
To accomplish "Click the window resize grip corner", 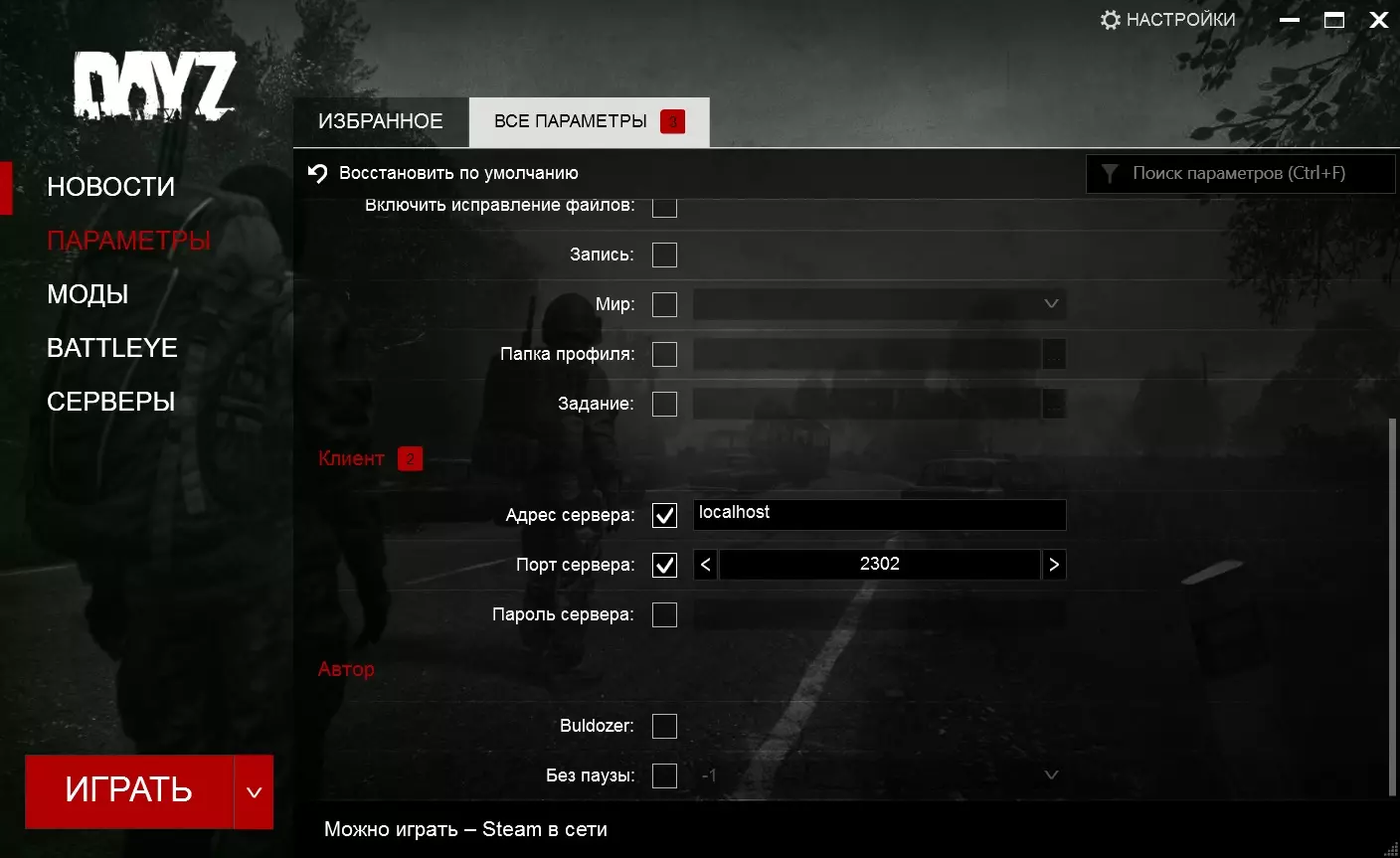I will (x=1390, y=848).
